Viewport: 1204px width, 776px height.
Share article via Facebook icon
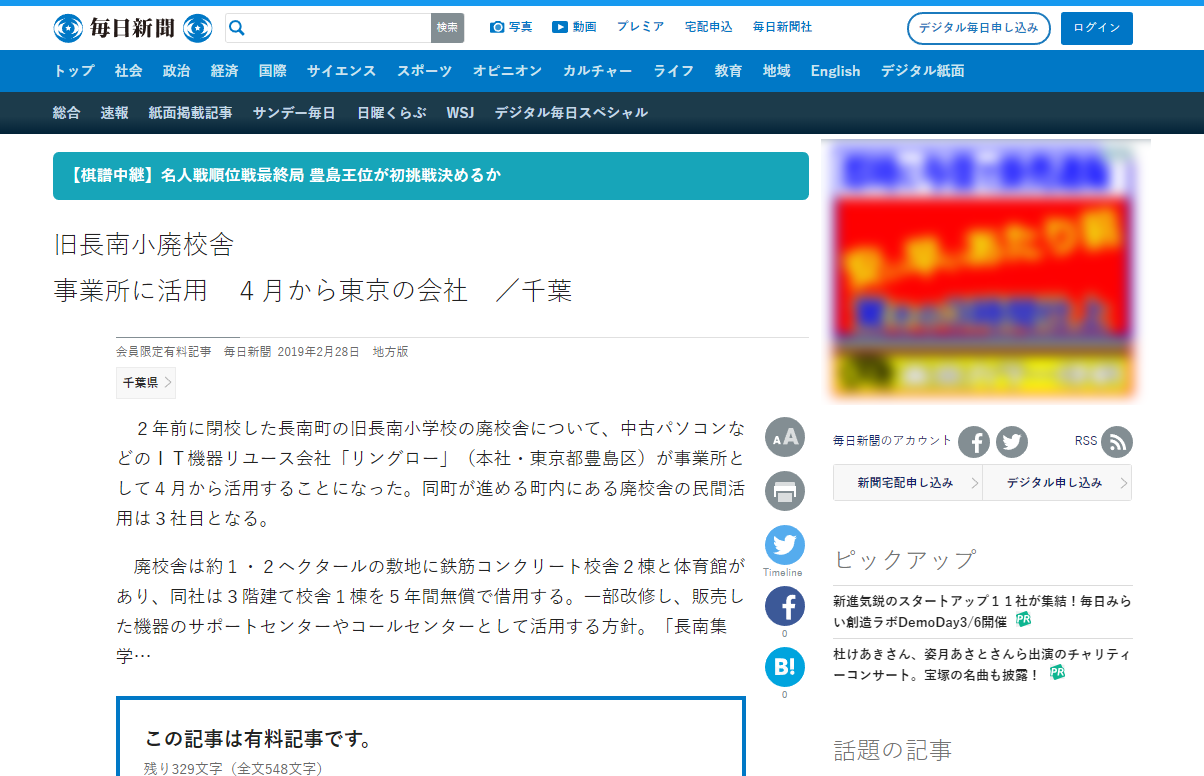coord(784,606)
